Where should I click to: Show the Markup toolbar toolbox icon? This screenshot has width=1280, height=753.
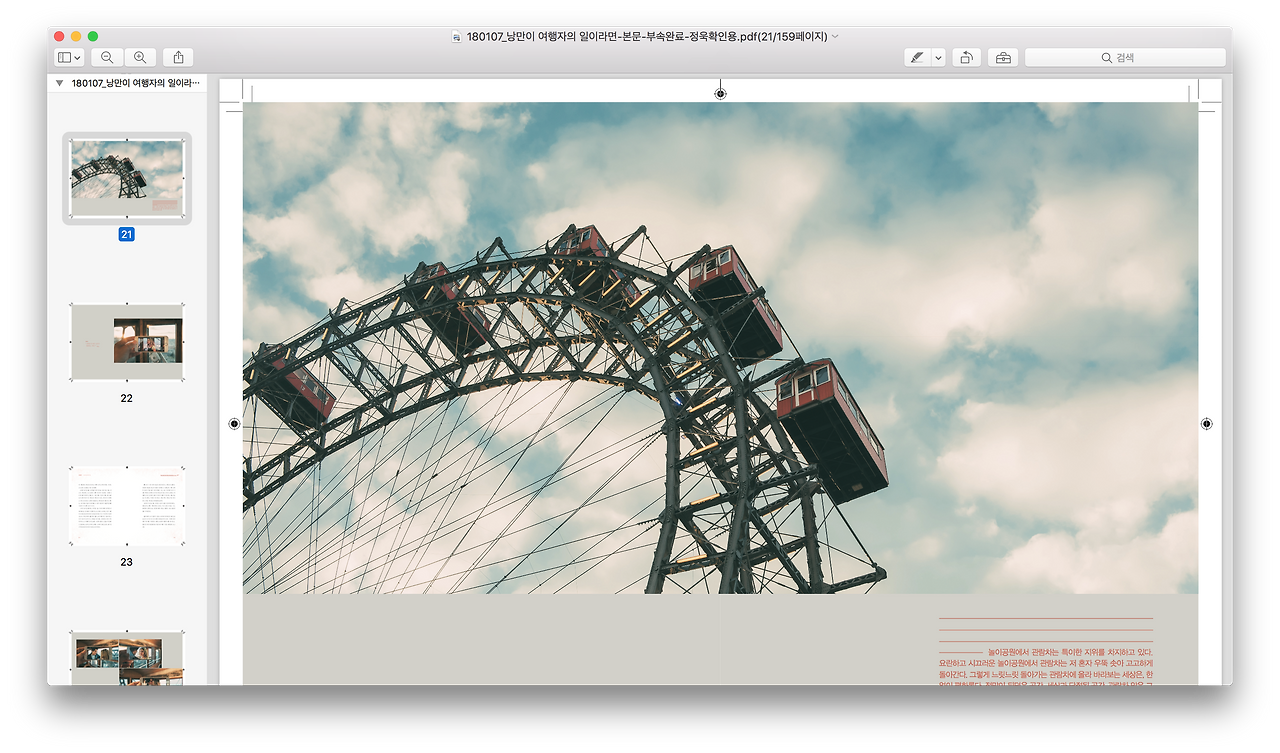pyautogui.click(x=1003, y=58)
